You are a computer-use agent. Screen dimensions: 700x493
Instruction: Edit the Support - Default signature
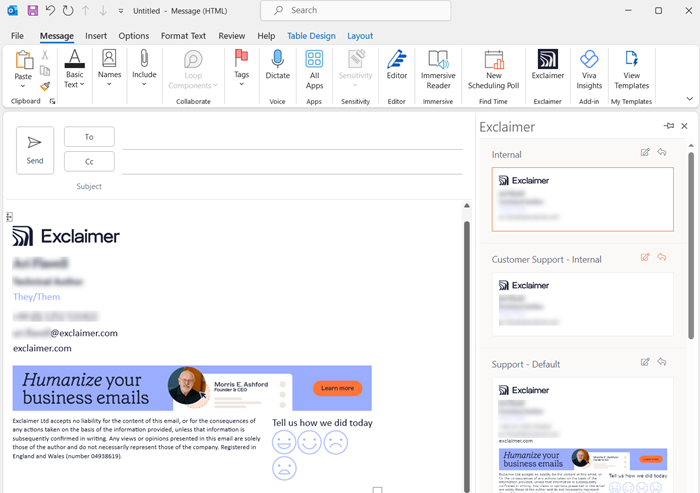pos(645,362)
